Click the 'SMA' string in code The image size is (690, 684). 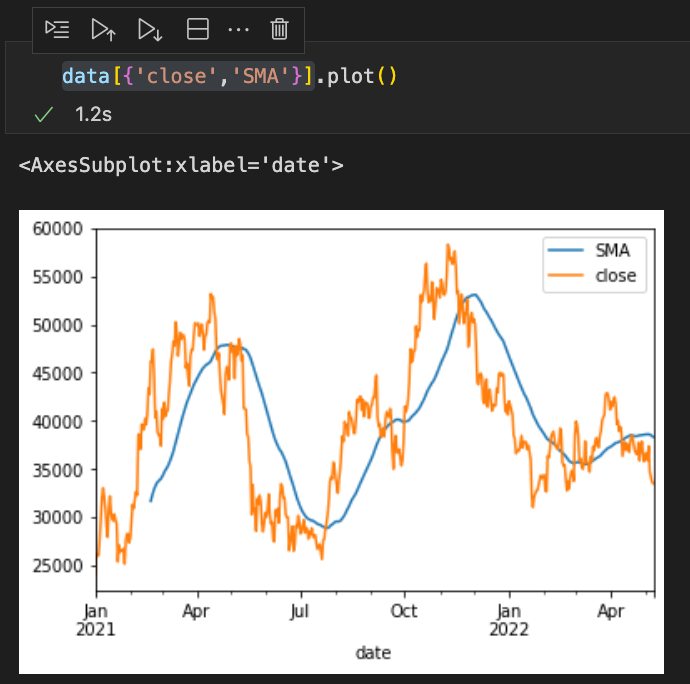point(261,76)
